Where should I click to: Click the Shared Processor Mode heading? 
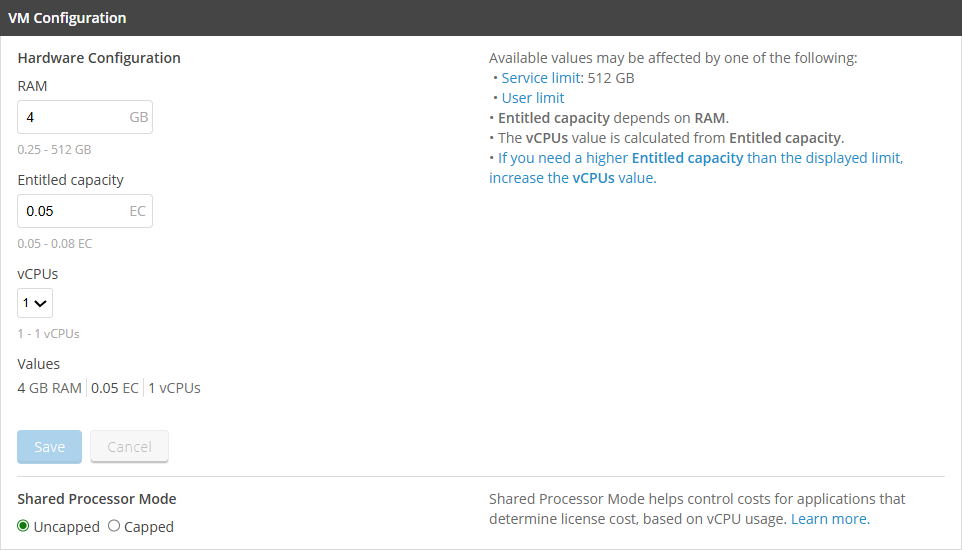coord(97,499)
